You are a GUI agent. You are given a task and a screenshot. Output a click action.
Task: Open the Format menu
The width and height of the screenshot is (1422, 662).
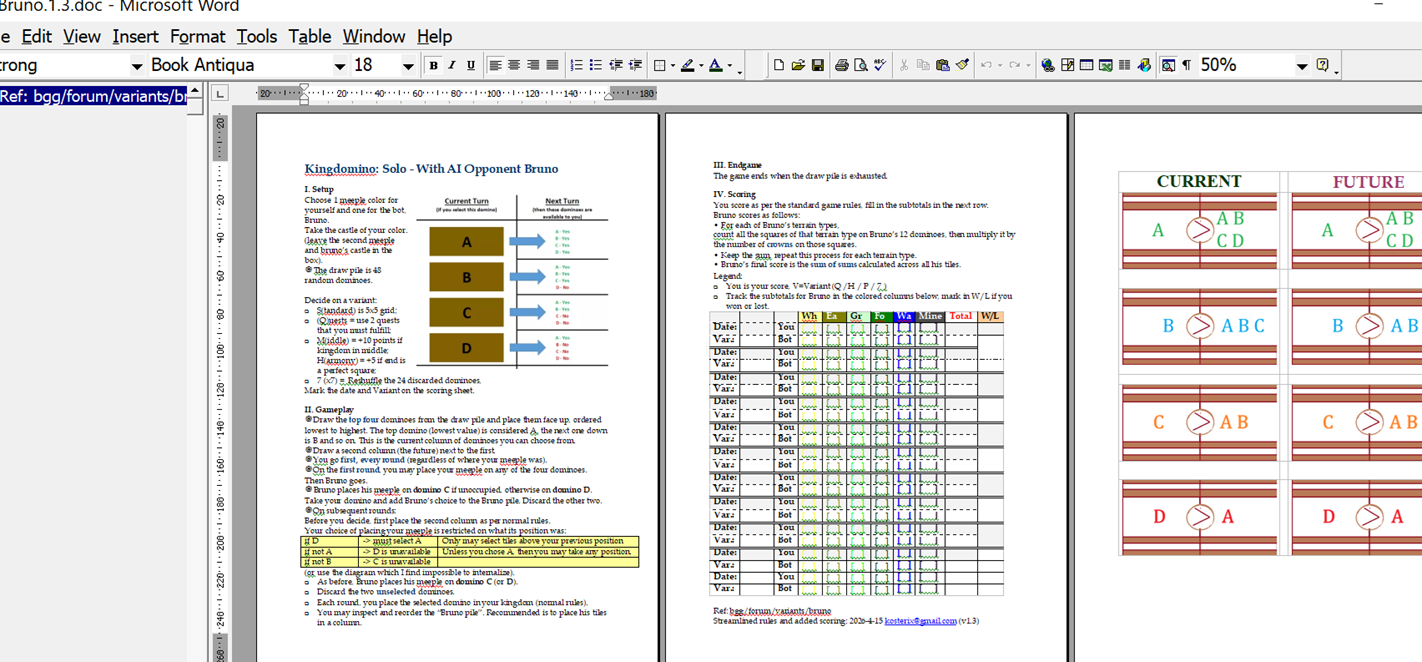point(197,36)
